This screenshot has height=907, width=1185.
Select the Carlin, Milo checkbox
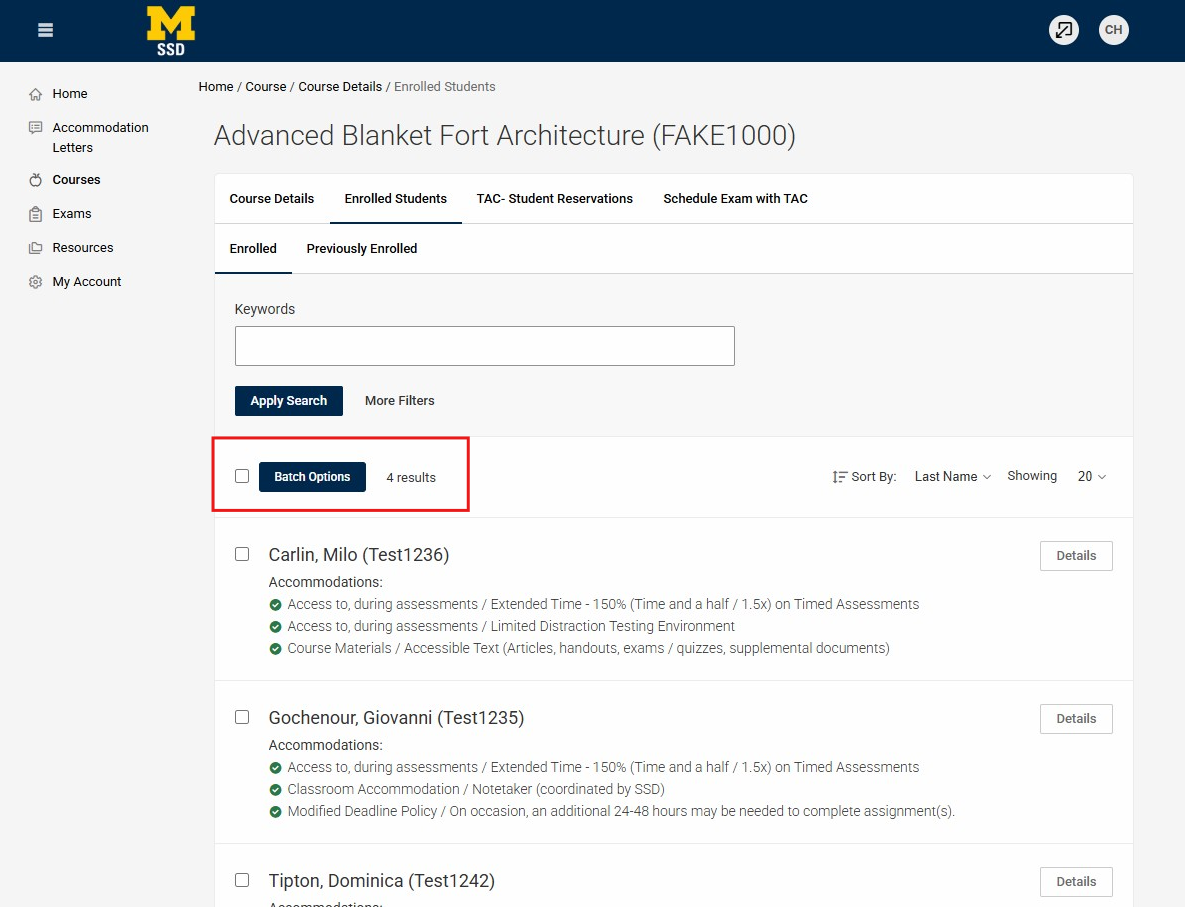tap(242, 554)
